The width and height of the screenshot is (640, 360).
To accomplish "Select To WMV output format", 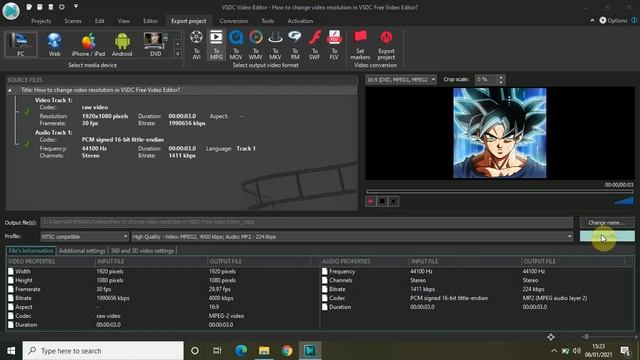I will [256, 45].
